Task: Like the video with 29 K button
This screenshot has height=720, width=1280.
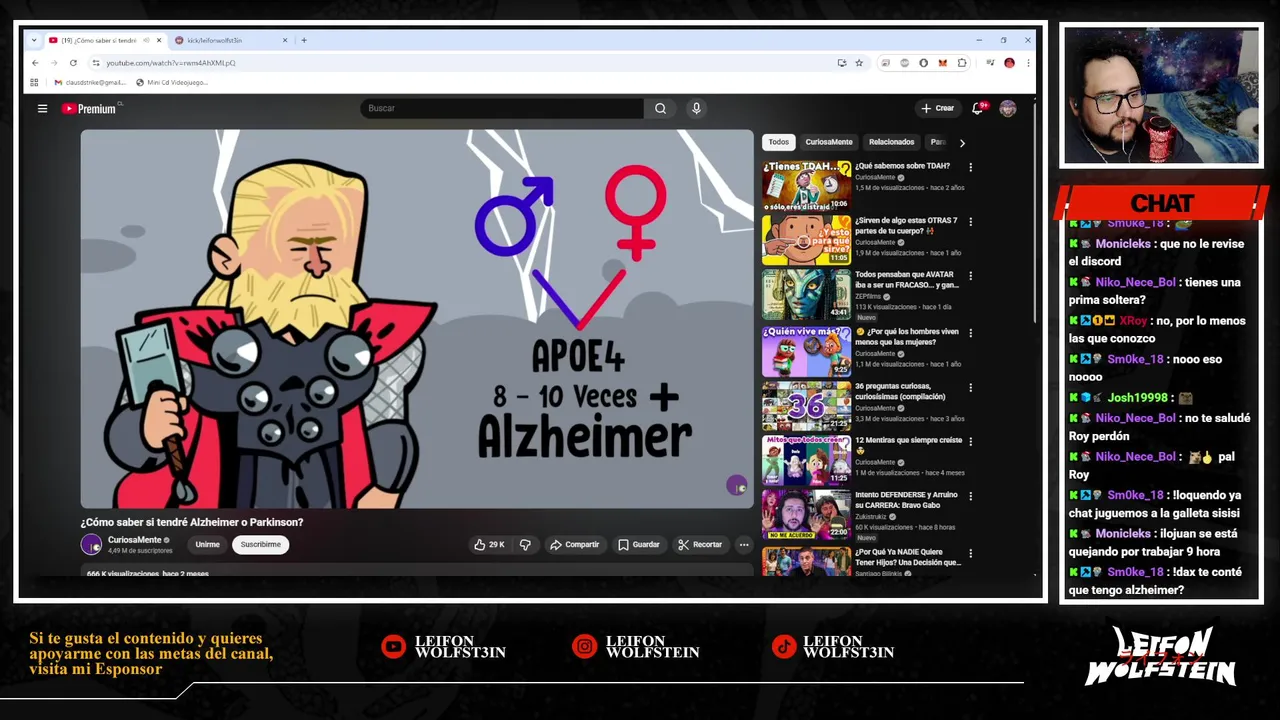Action: (489, 544)
